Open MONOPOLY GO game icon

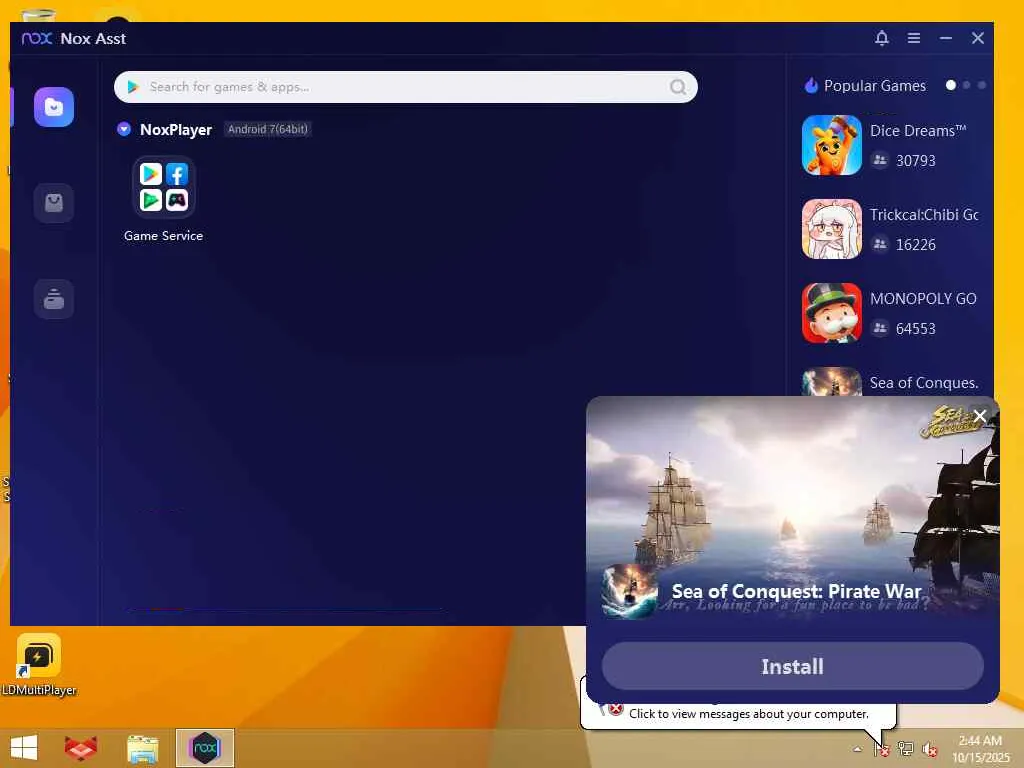pyautogui.click(x=831, y=313)
